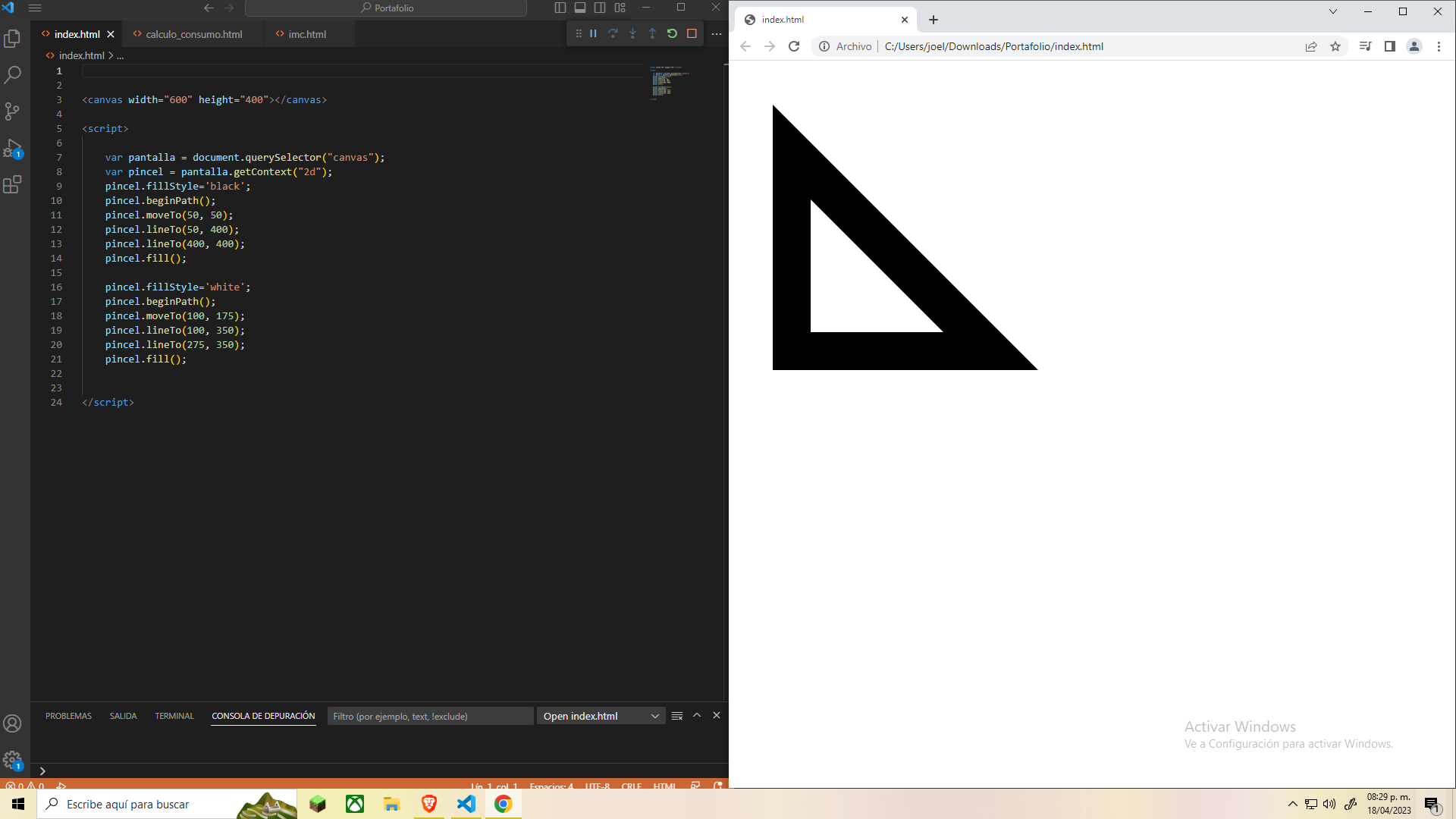Close the index.html editor tab
Screen dimensions: 1456x819
(111, 34)
